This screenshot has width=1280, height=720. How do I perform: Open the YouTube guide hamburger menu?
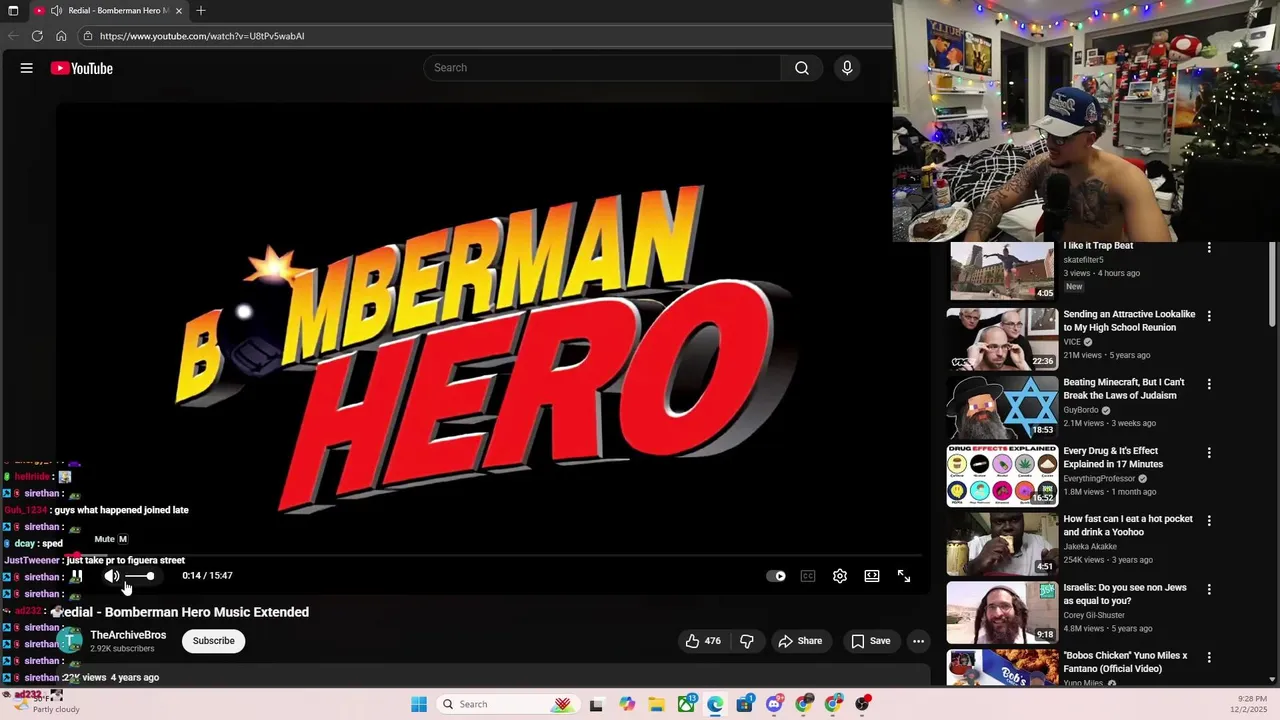[x=27, y=68]
